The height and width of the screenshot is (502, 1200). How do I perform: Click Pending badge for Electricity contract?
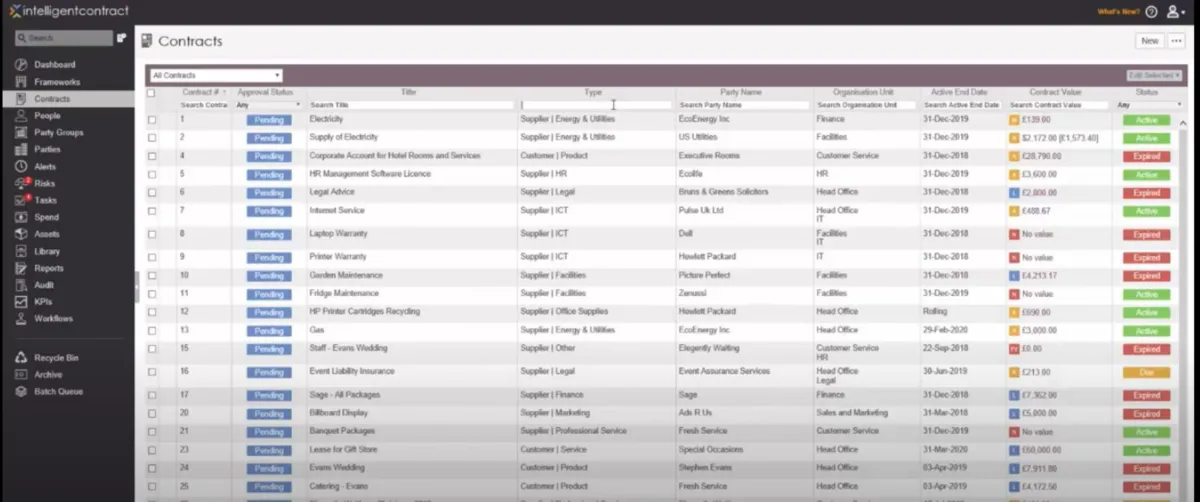269,120
